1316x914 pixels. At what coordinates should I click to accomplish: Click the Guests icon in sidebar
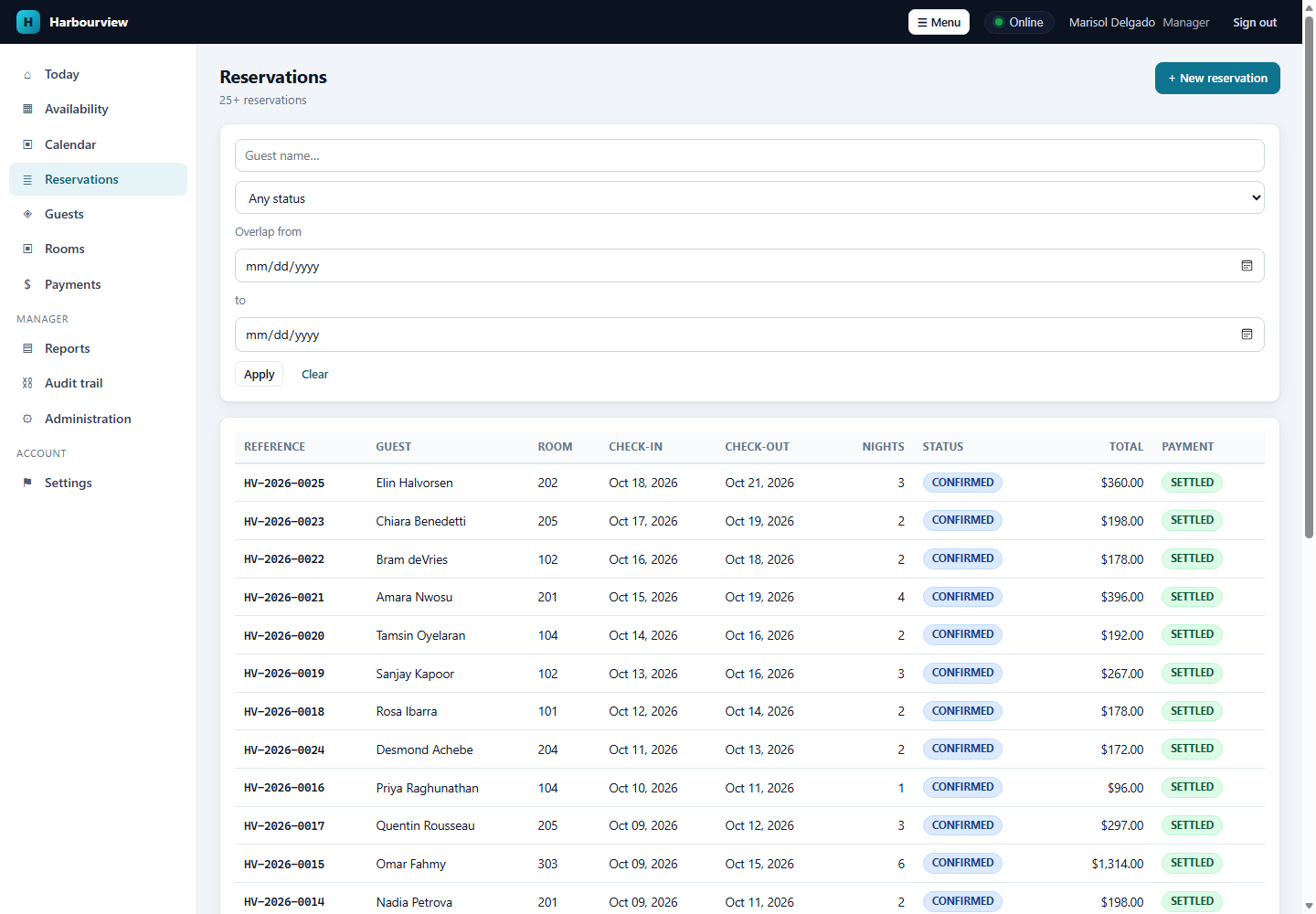pos(27,214)
